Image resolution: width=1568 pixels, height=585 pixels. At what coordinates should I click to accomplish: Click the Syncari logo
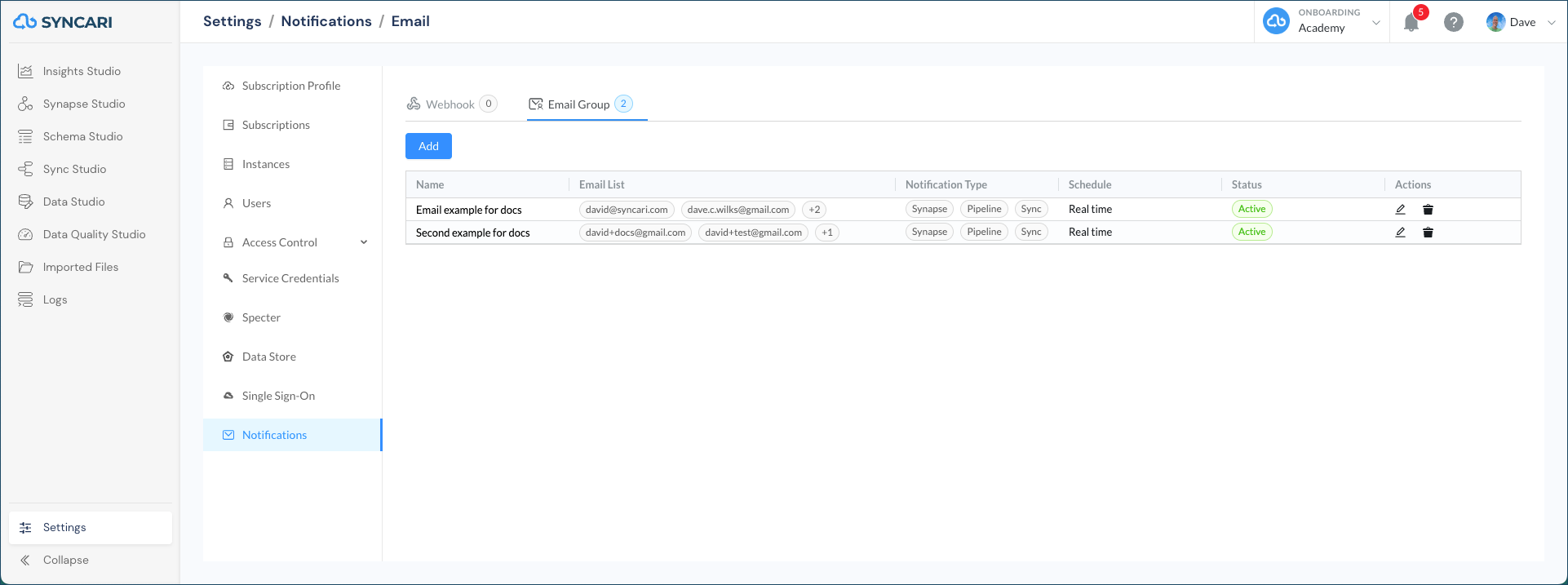63,22
